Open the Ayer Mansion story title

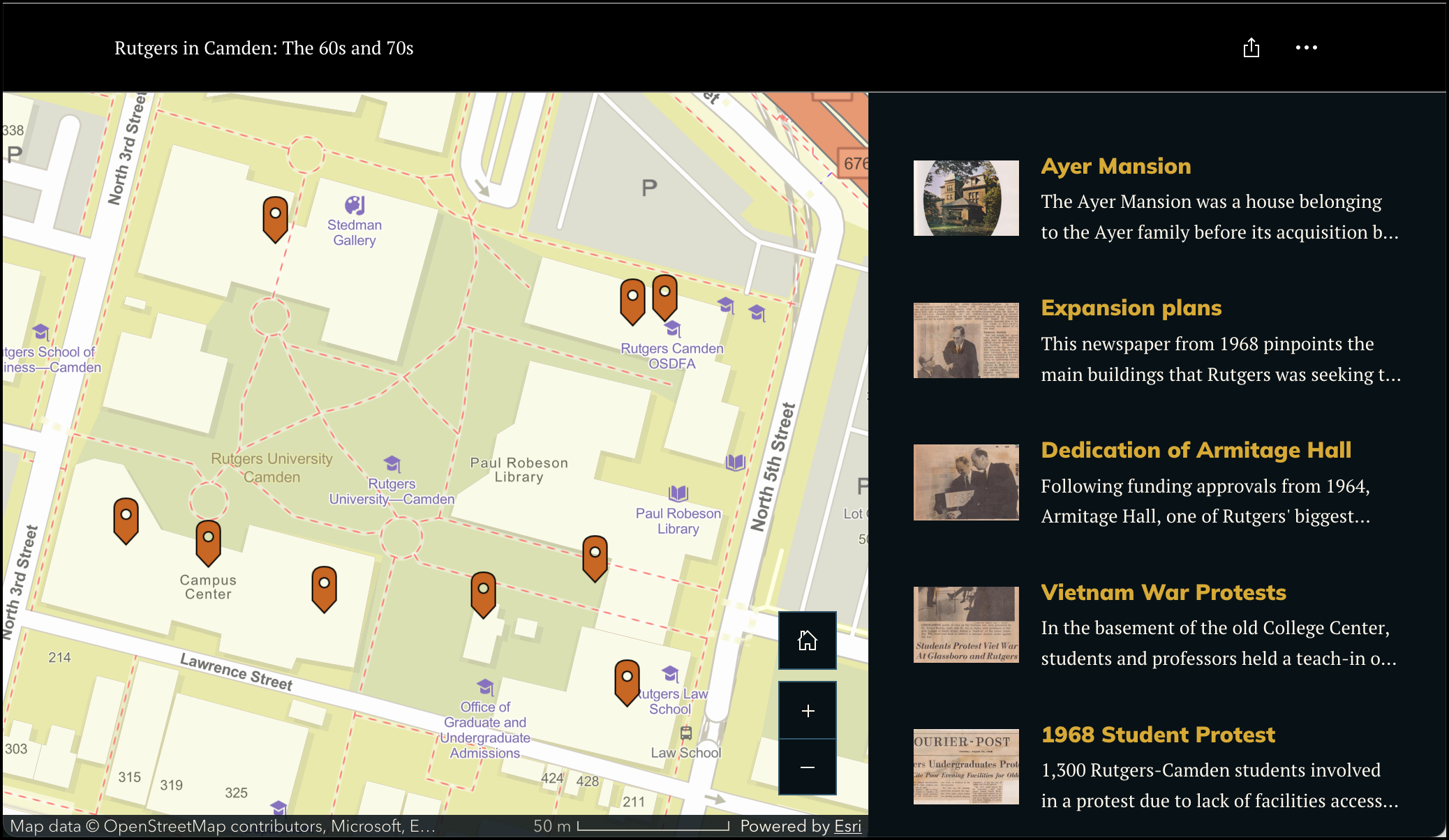click(x=1115, y=166)
